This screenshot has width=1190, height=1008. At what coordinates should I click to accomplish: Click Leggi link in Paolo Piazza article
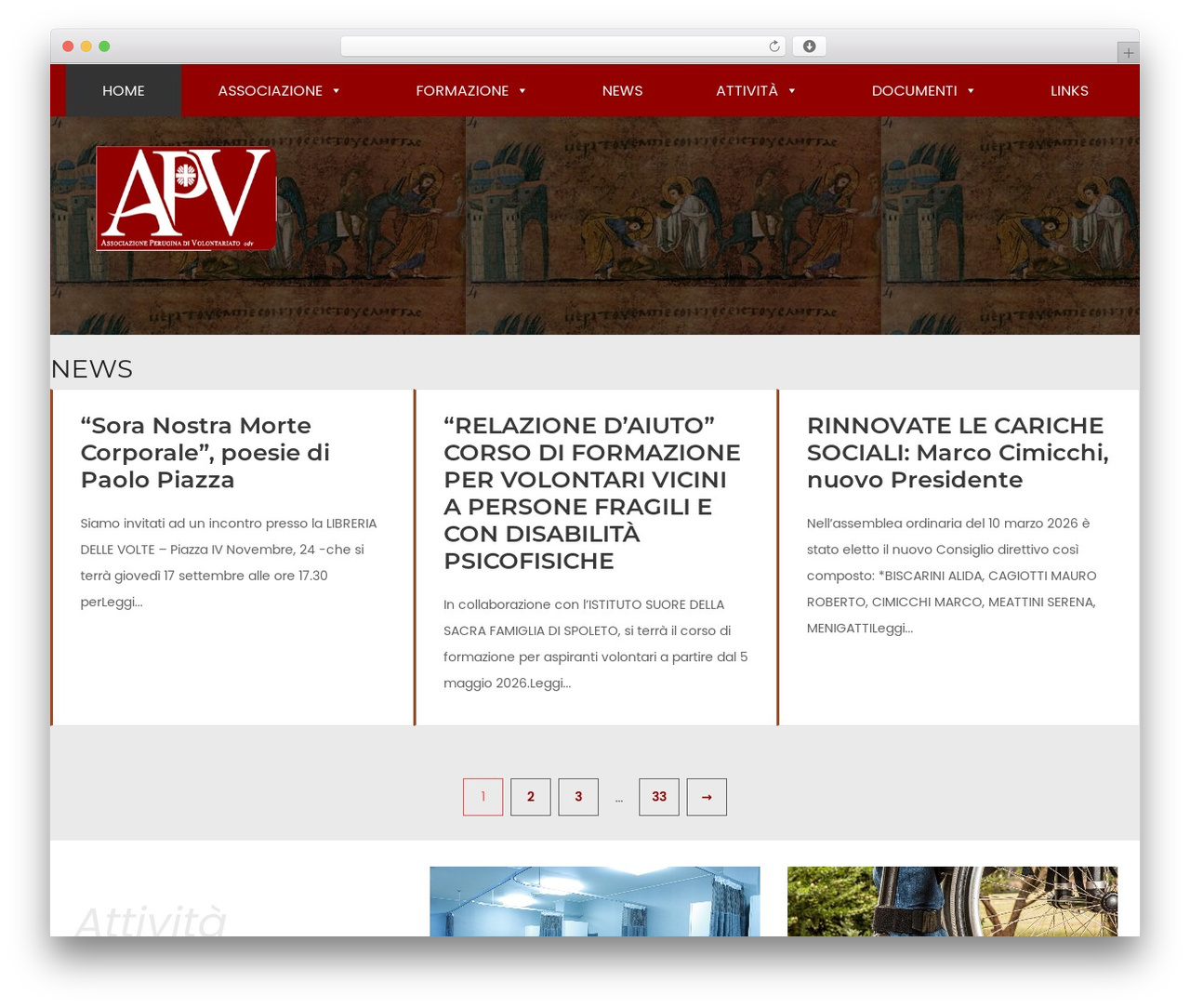click(122, 602)
